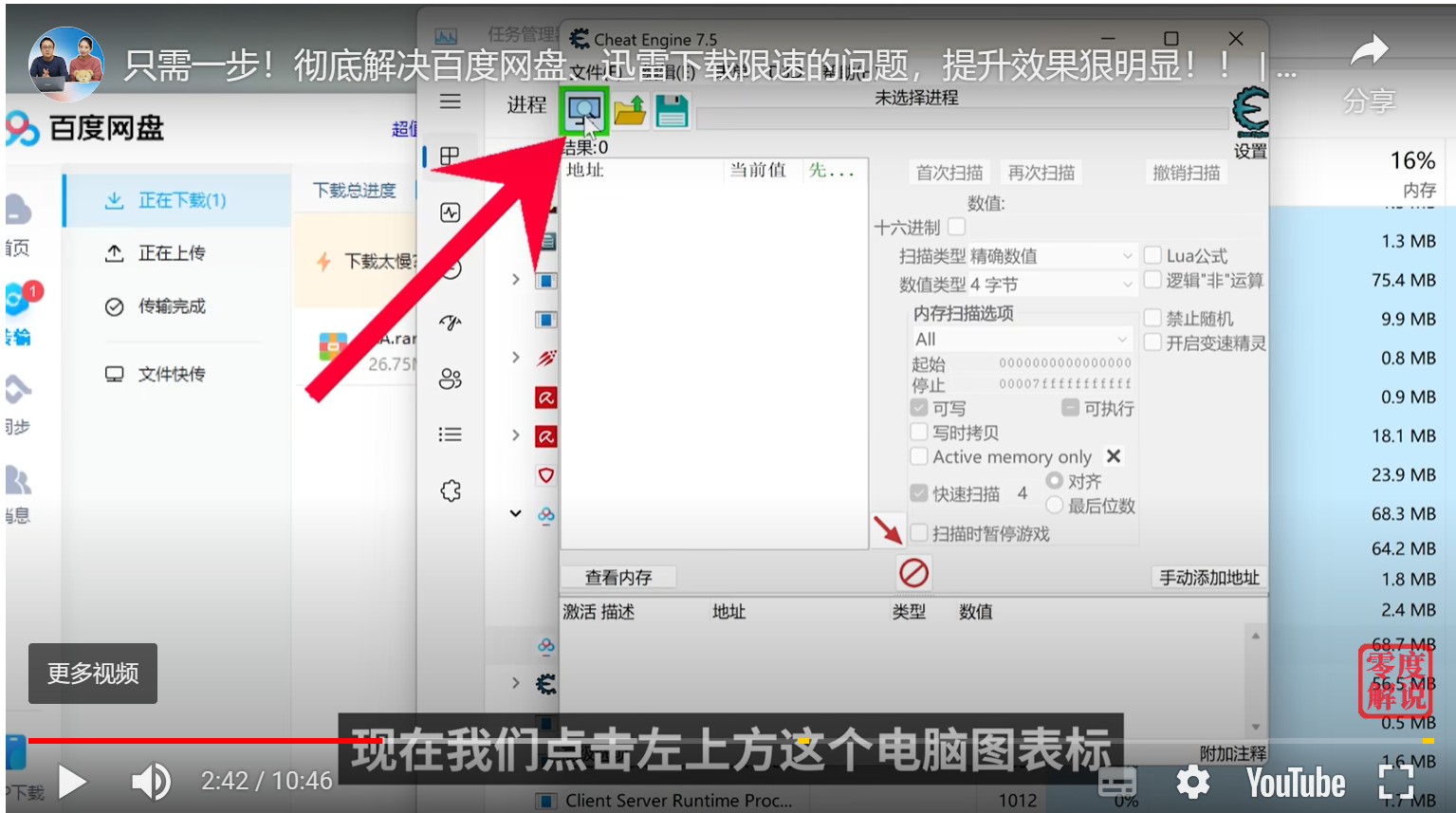Select the Performance icon in Task Manager sidebar
This screenshot has height=813, width=1456.
[451, 212]
